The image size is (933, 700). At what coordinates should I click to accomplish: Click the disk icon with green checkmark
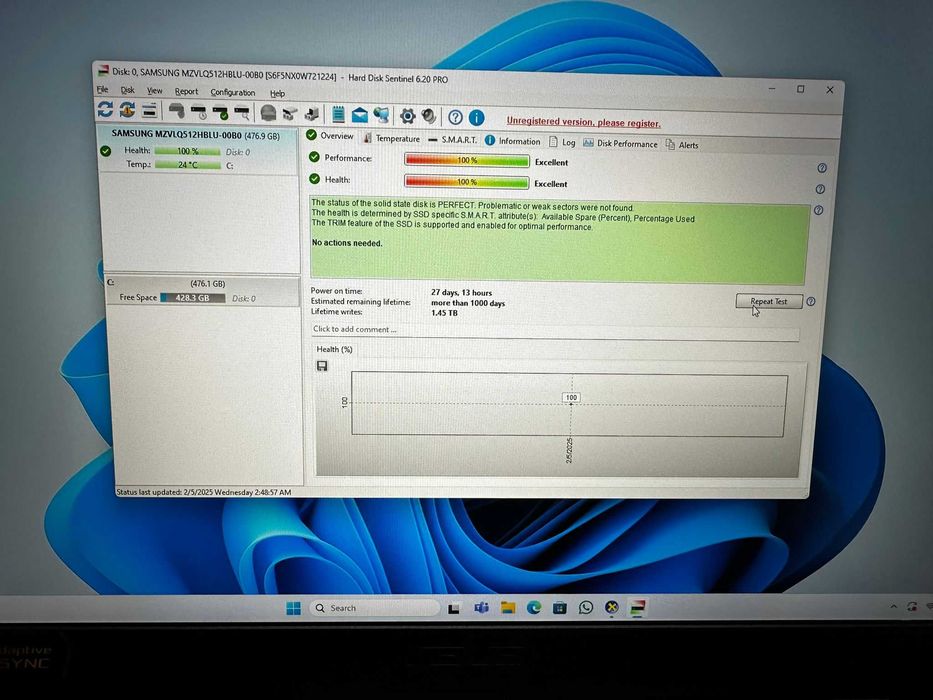click(220, 112)
